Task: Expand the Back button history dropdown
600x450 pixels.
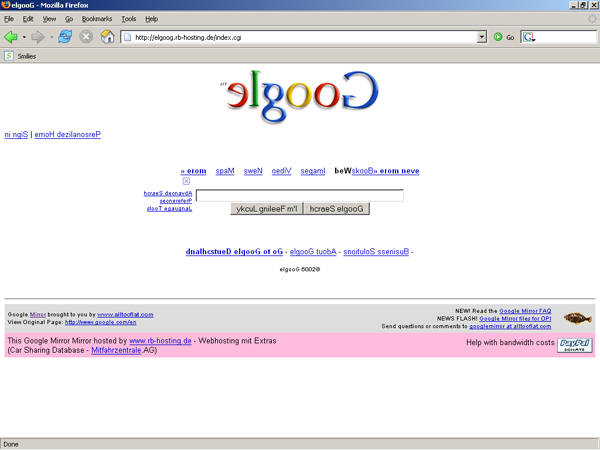Action: [24, 37]
